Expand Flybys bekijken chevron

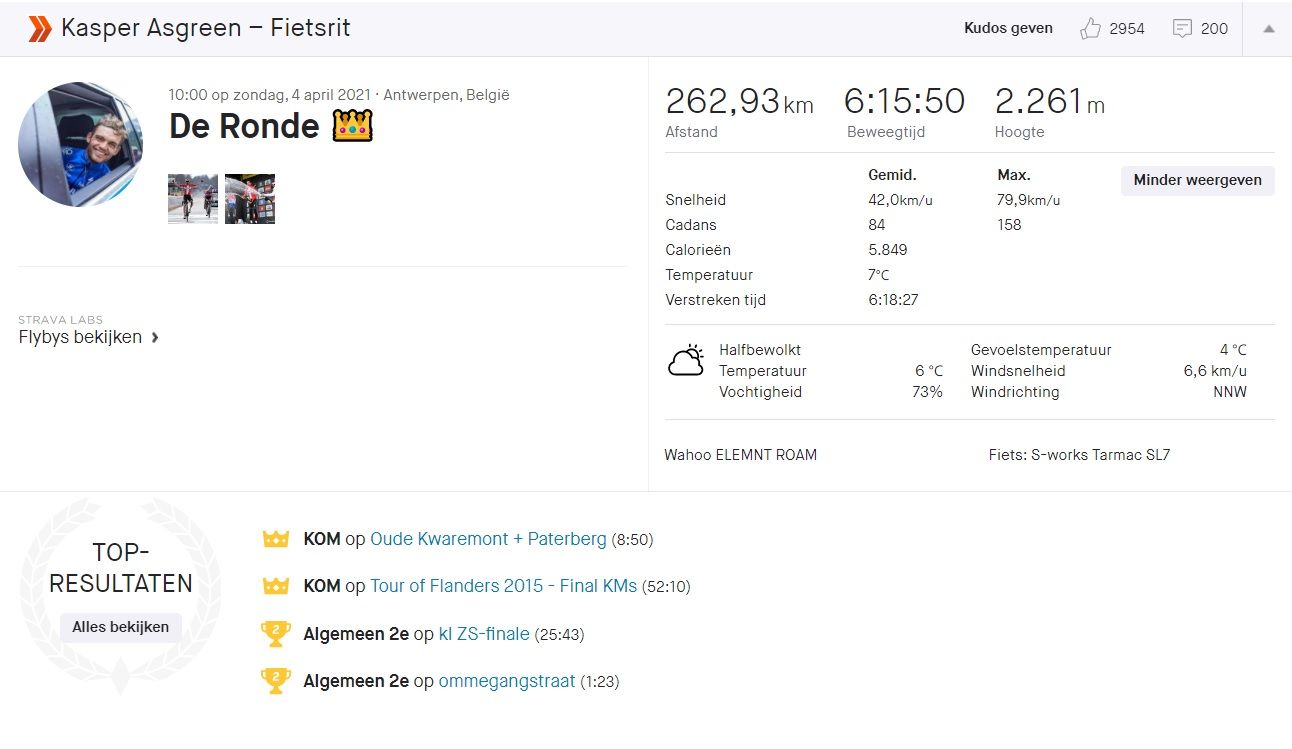155,338
